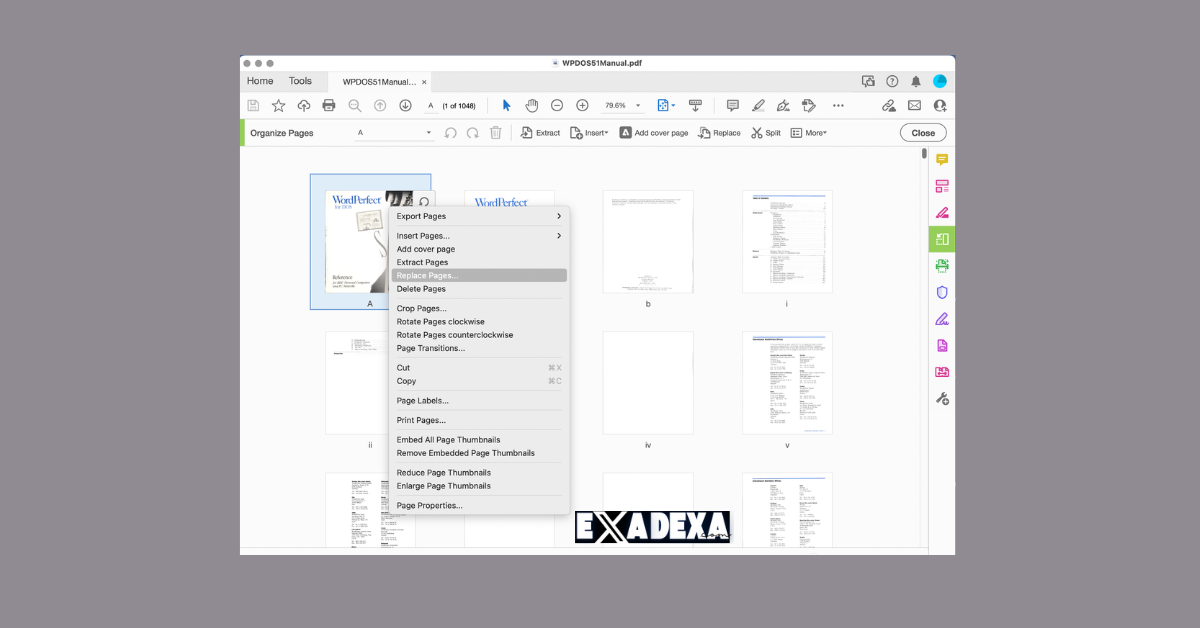The width and height of the screenshot is (1200, 628).
Task: Select the Hand tool in the toolbar
Action: [x=531, y=104]
